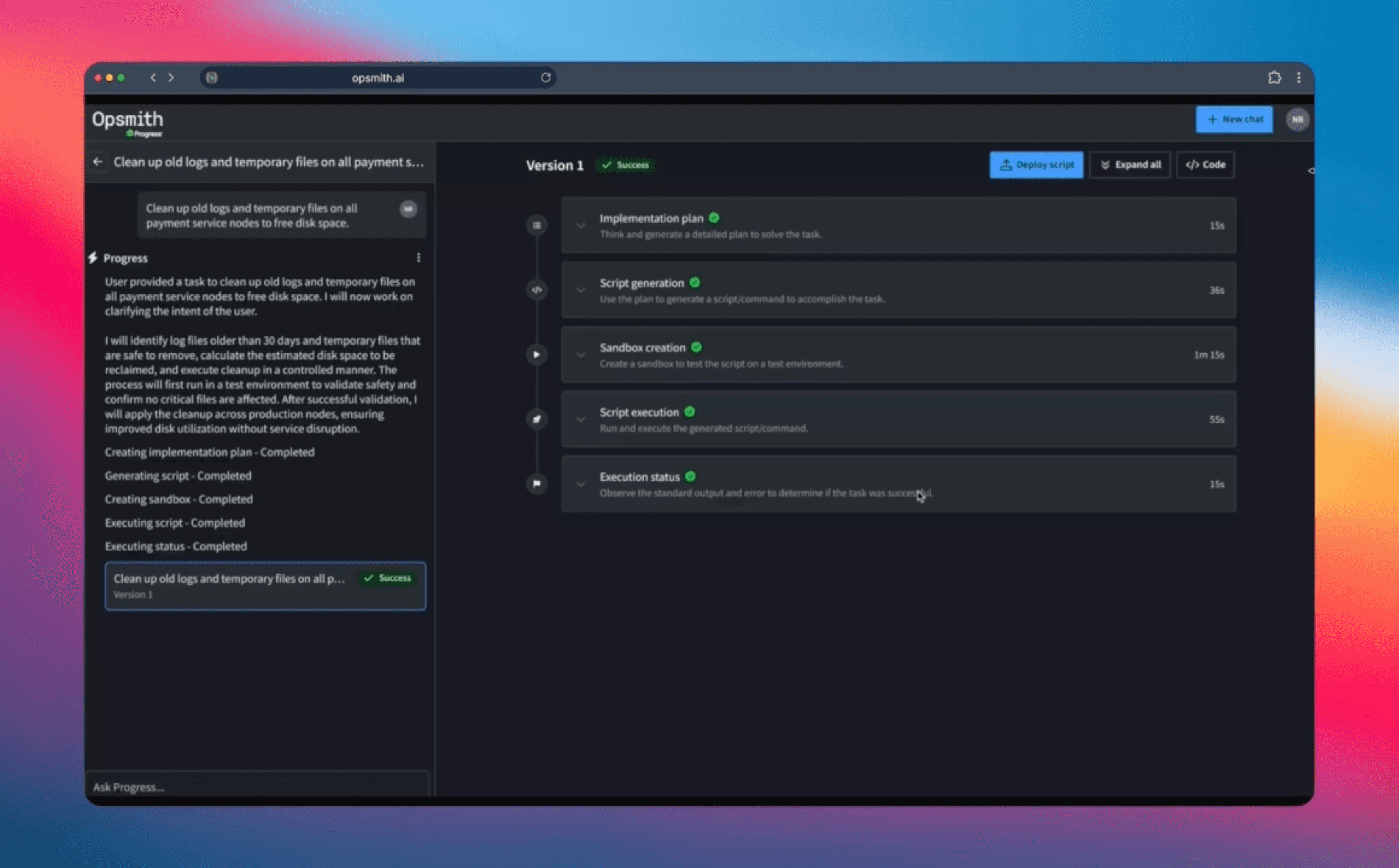Click the Implementation plan list icon on the timeline
Viewport: 1399px width, 868px height.
tap(536, 224)
